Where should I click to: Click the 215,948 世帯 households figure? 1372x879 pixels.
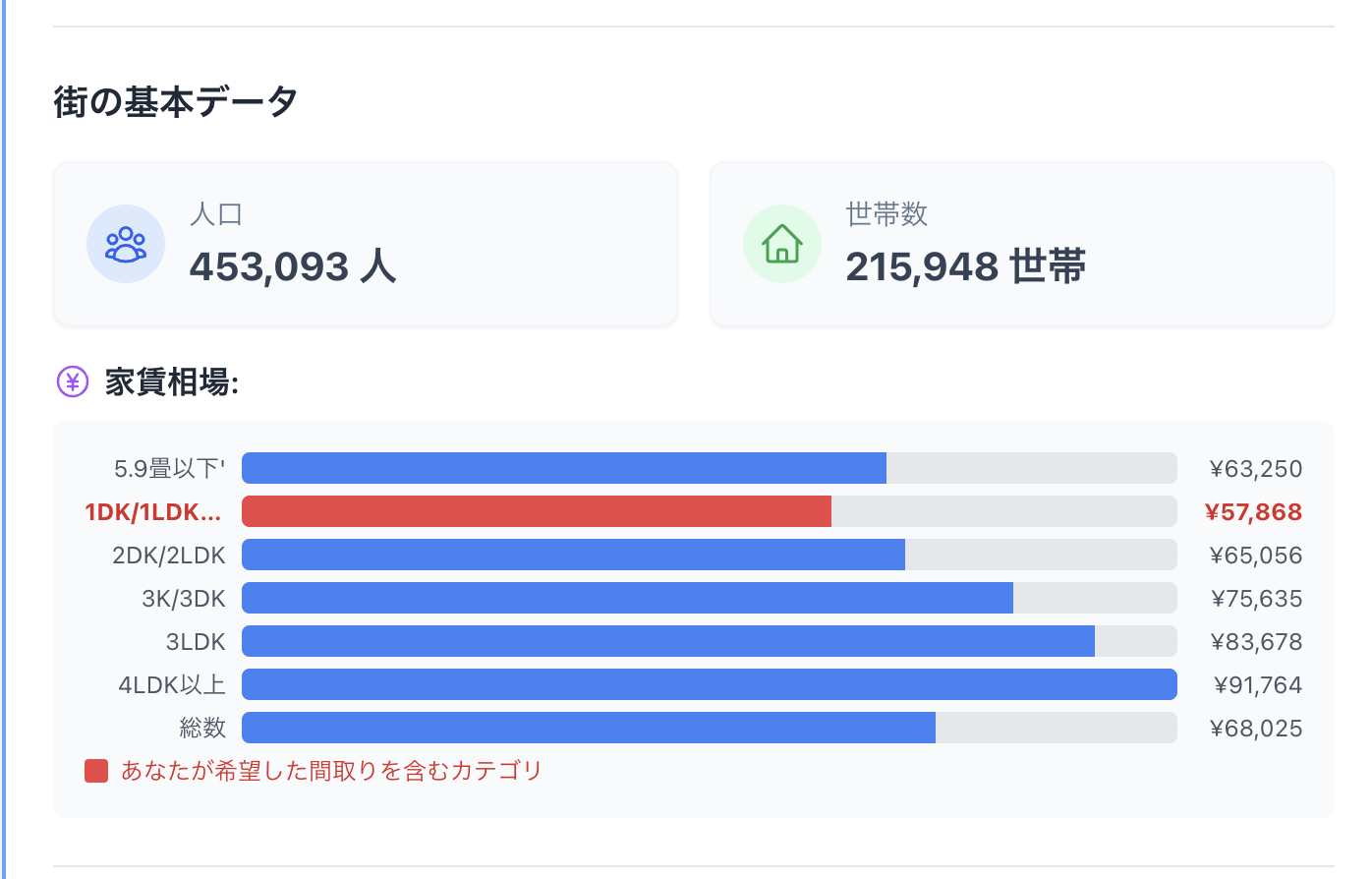[x=965, y=266]
